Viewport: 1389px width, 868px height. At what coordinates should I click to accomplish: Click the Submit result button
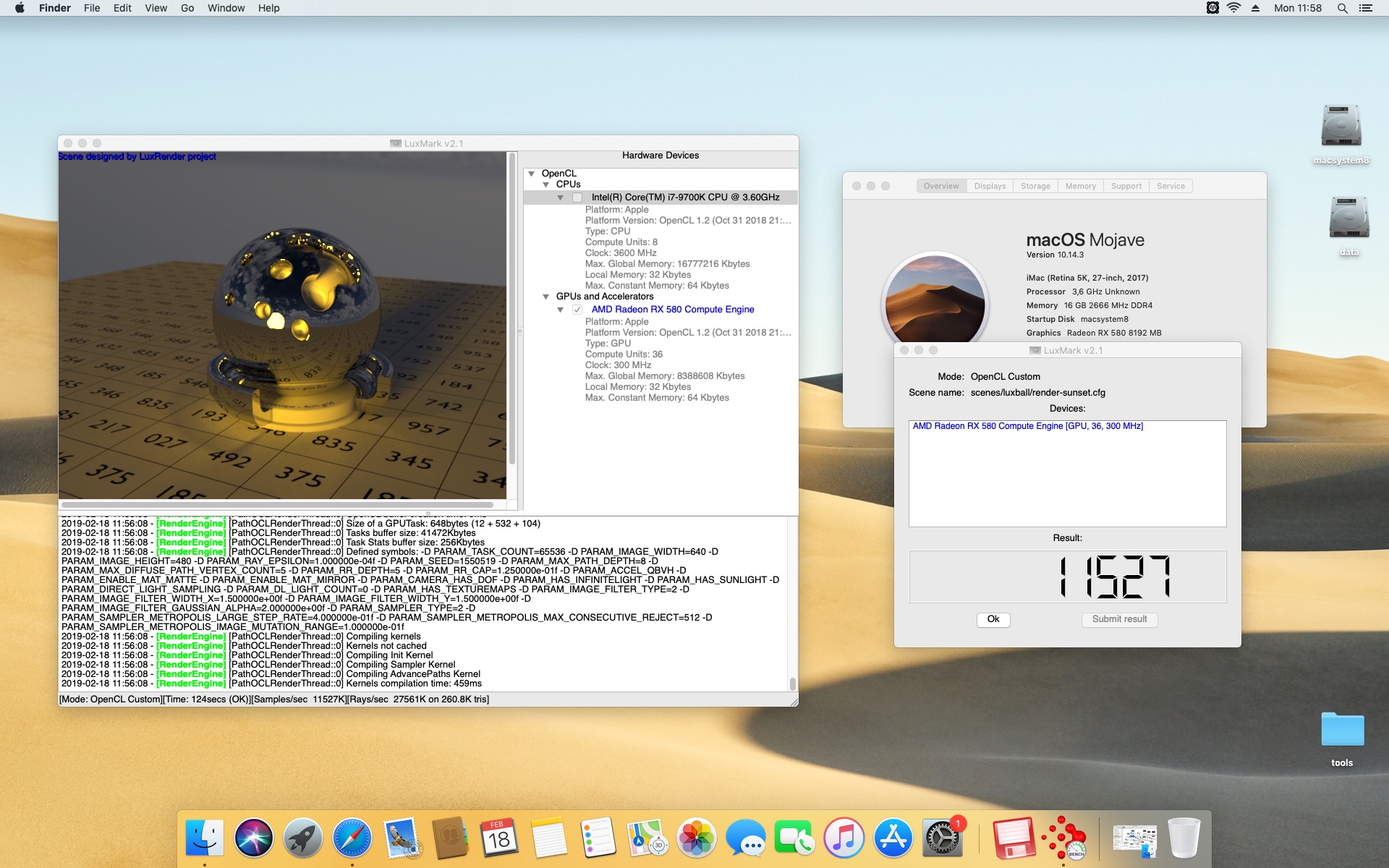[1119, 619]
